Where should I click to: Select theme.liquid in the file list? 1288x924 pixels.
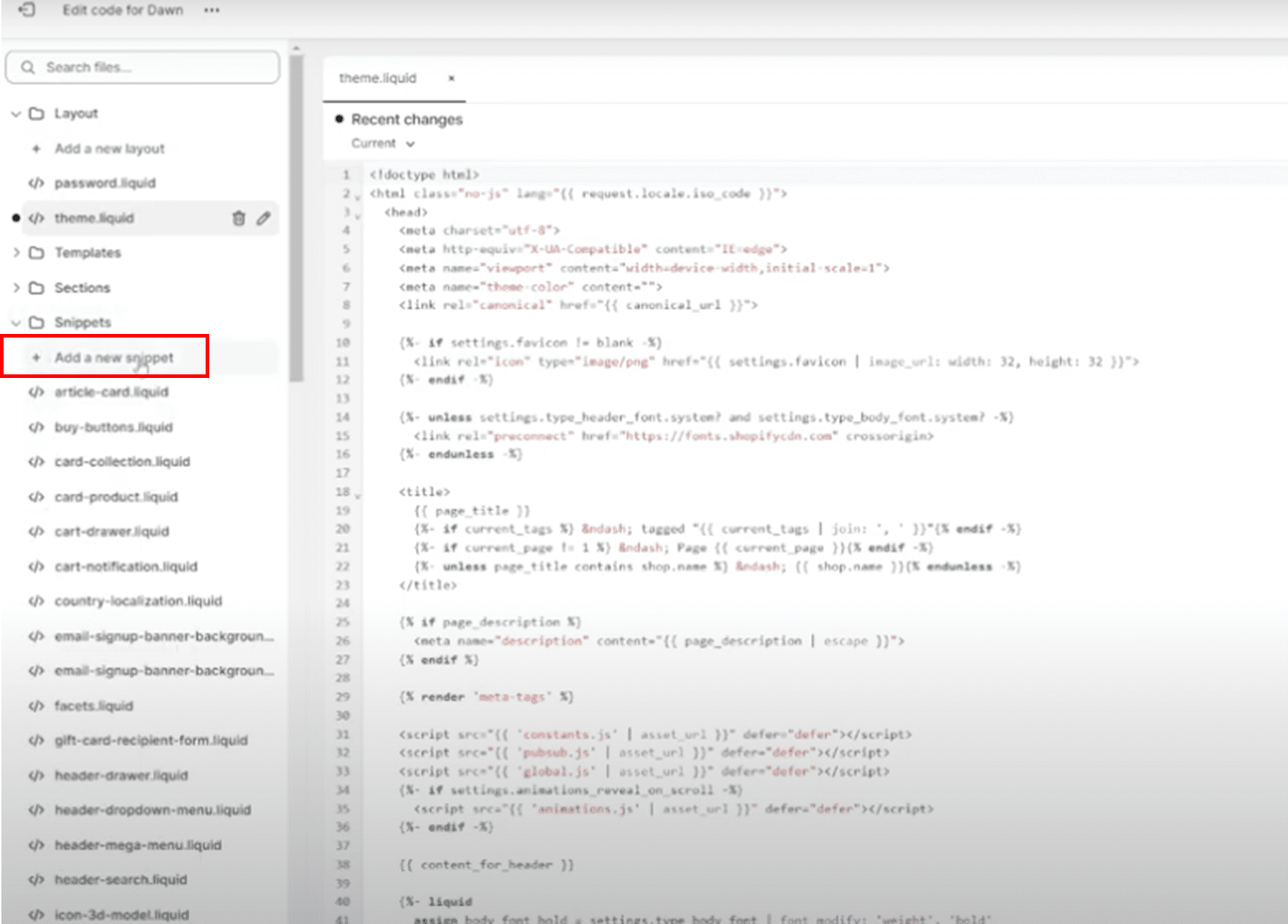pyautogui.click(x=95, y=218)
